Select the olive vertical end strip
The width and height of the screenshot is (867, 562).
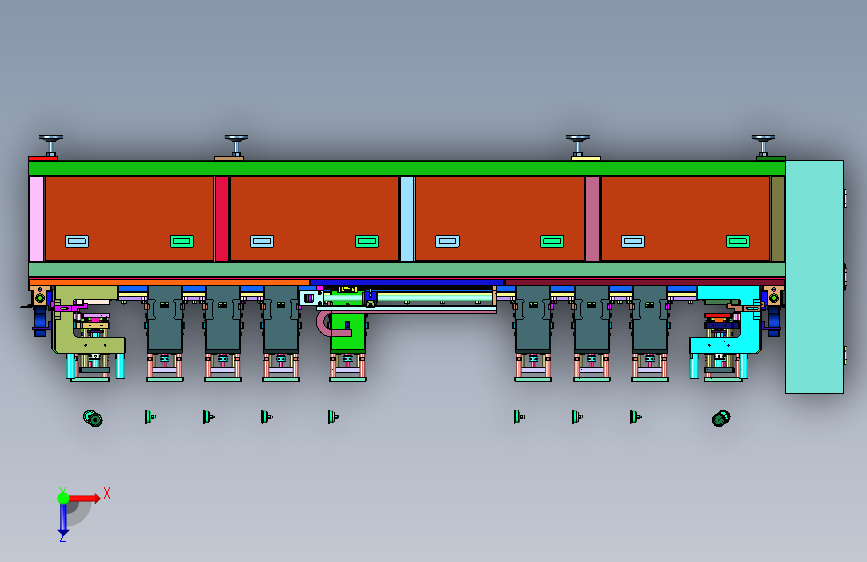pyautogui.click(x=777, y=218)
